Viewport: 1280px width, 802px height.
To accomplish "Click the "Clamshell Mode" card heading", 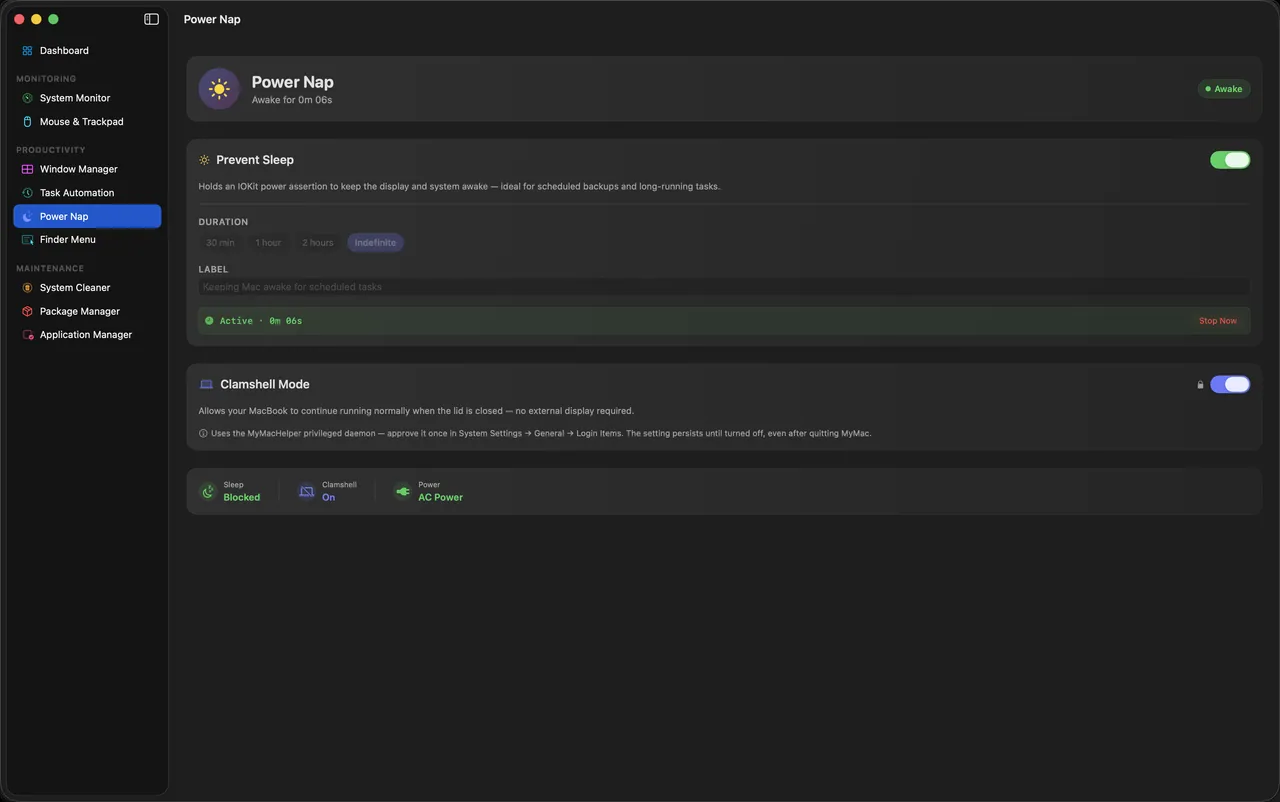I will pos(265,384).
